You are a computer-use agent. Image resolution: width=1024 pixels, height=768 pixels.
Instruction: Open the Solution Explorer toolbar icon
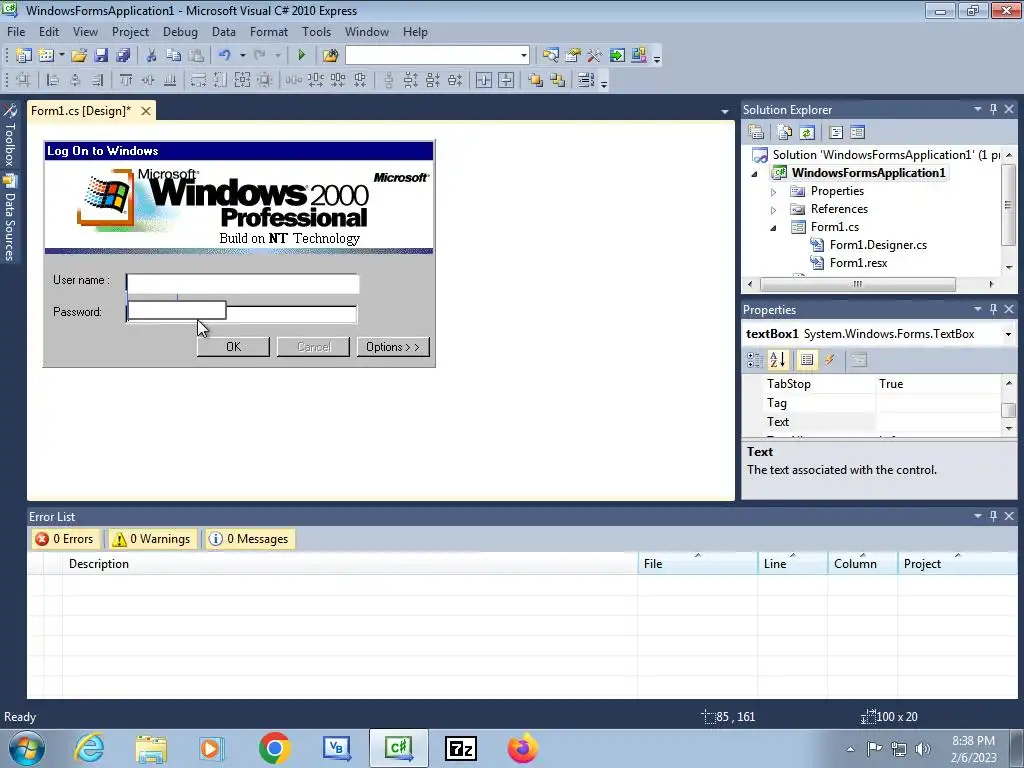pos(551,56)
